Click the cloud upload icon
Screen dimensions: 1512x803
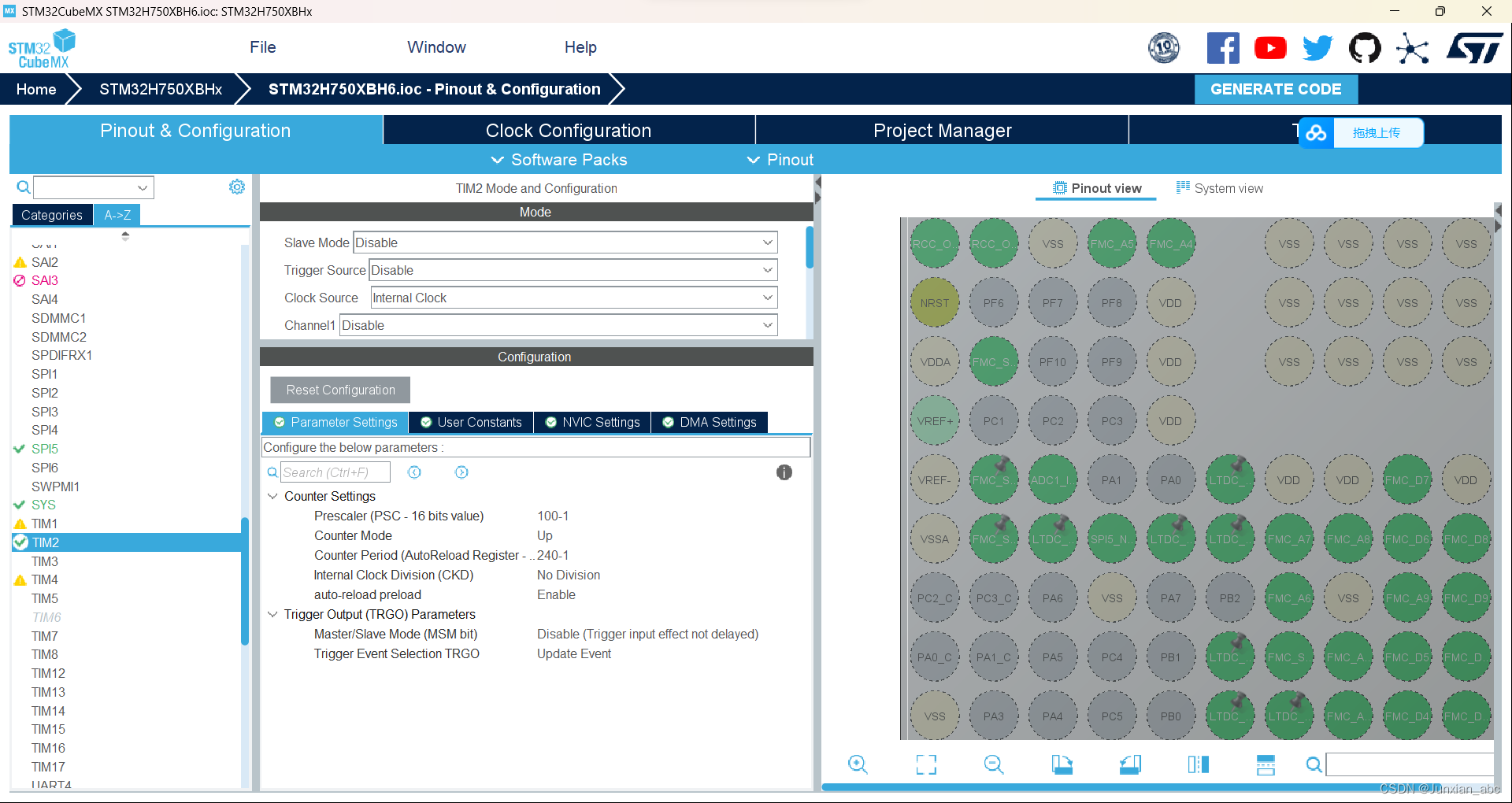(x=1316, y=133)
